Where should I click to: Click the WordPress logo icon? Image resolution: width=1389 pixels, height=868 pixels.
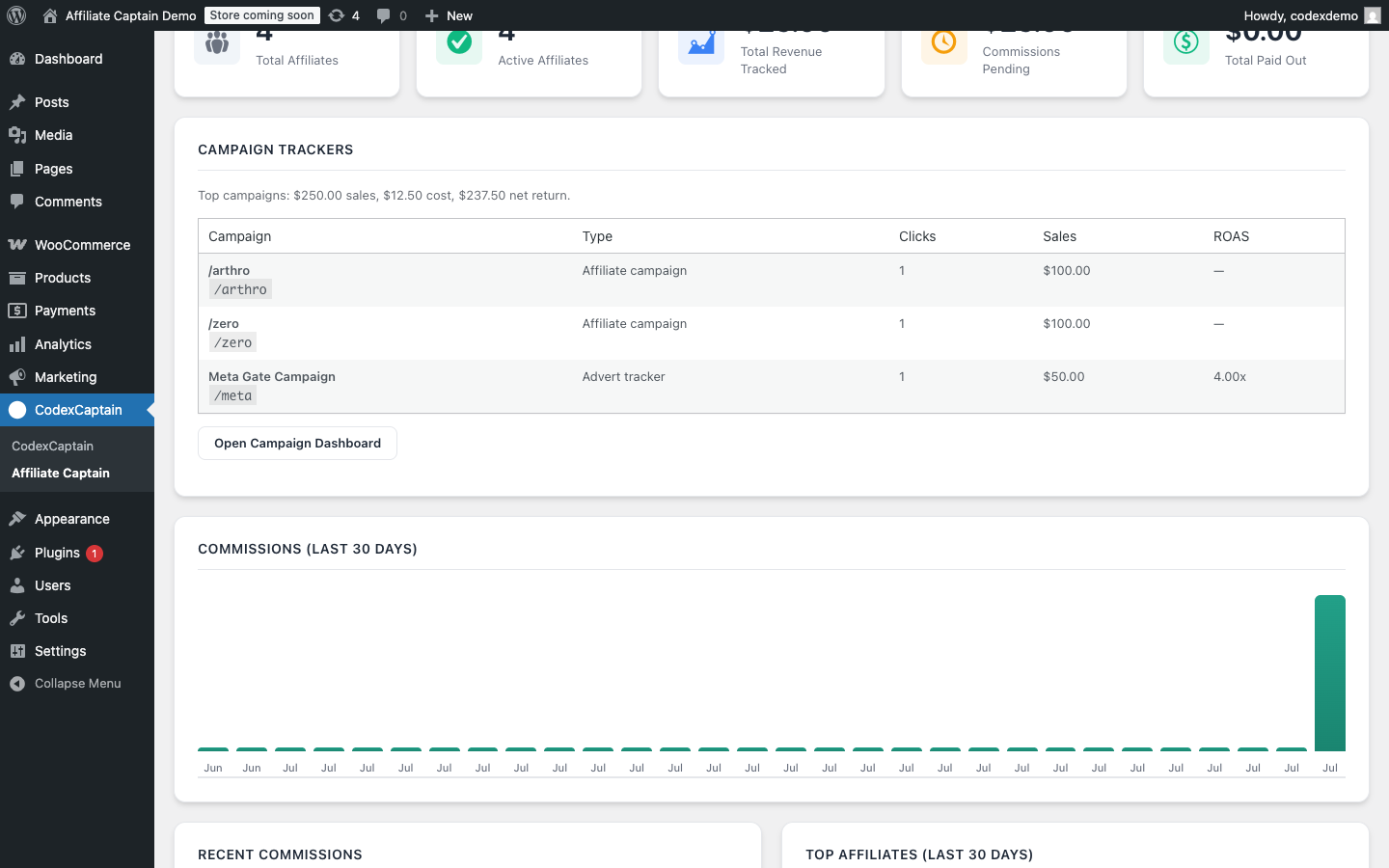click(16, 15)
